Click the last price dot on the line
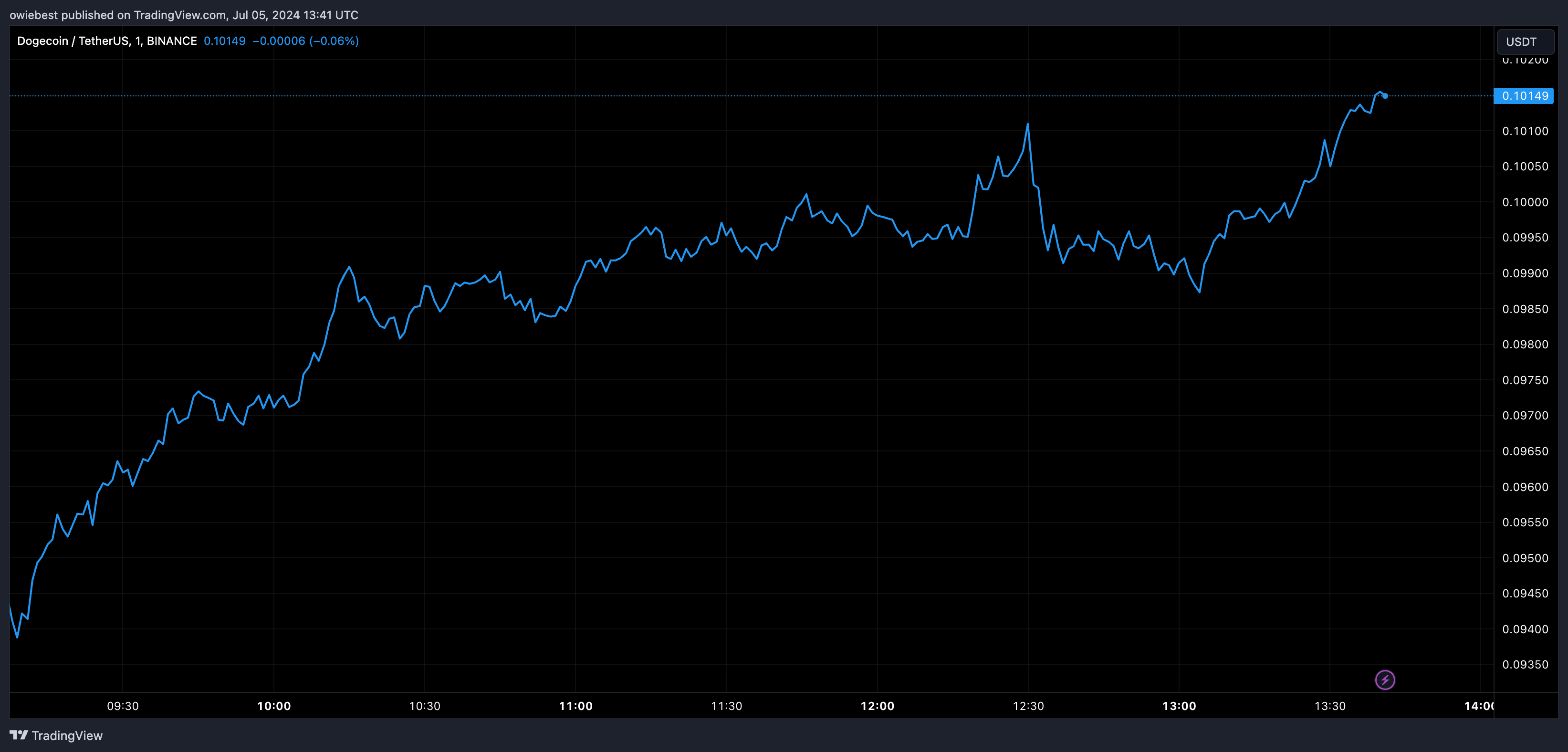The height and width of the screenshot is (752, 1568). 1385,95
